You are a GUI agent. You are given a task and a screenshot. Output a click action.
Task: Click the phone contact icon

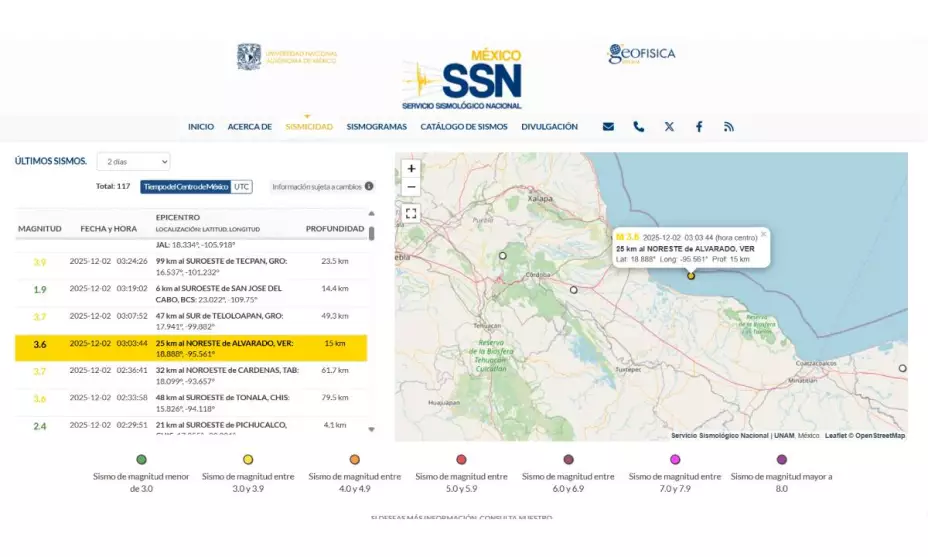pyautogui.click(x=639, y=127)
